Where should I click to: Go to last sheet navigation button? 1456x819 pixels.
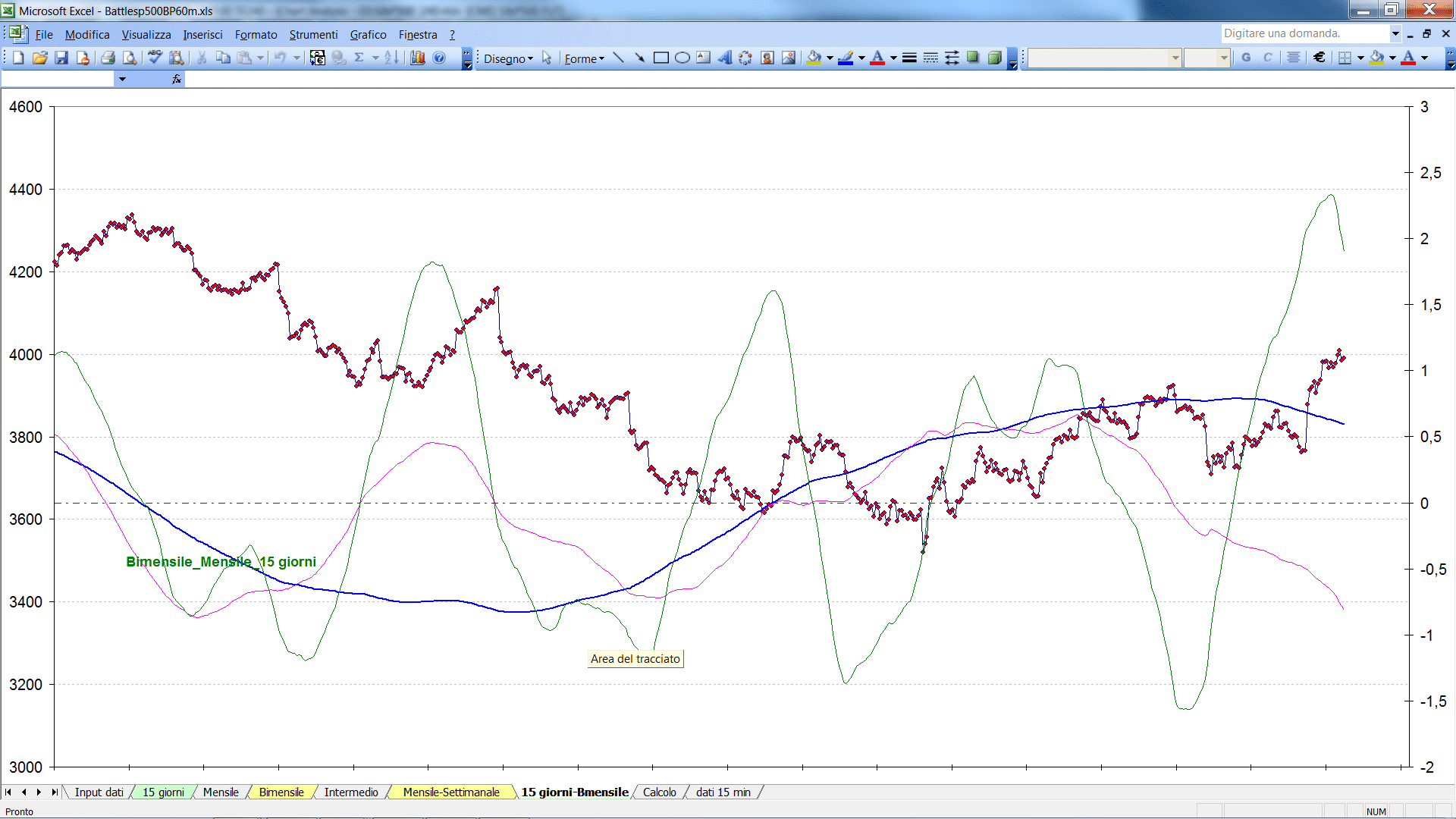(x=55, y=792)
